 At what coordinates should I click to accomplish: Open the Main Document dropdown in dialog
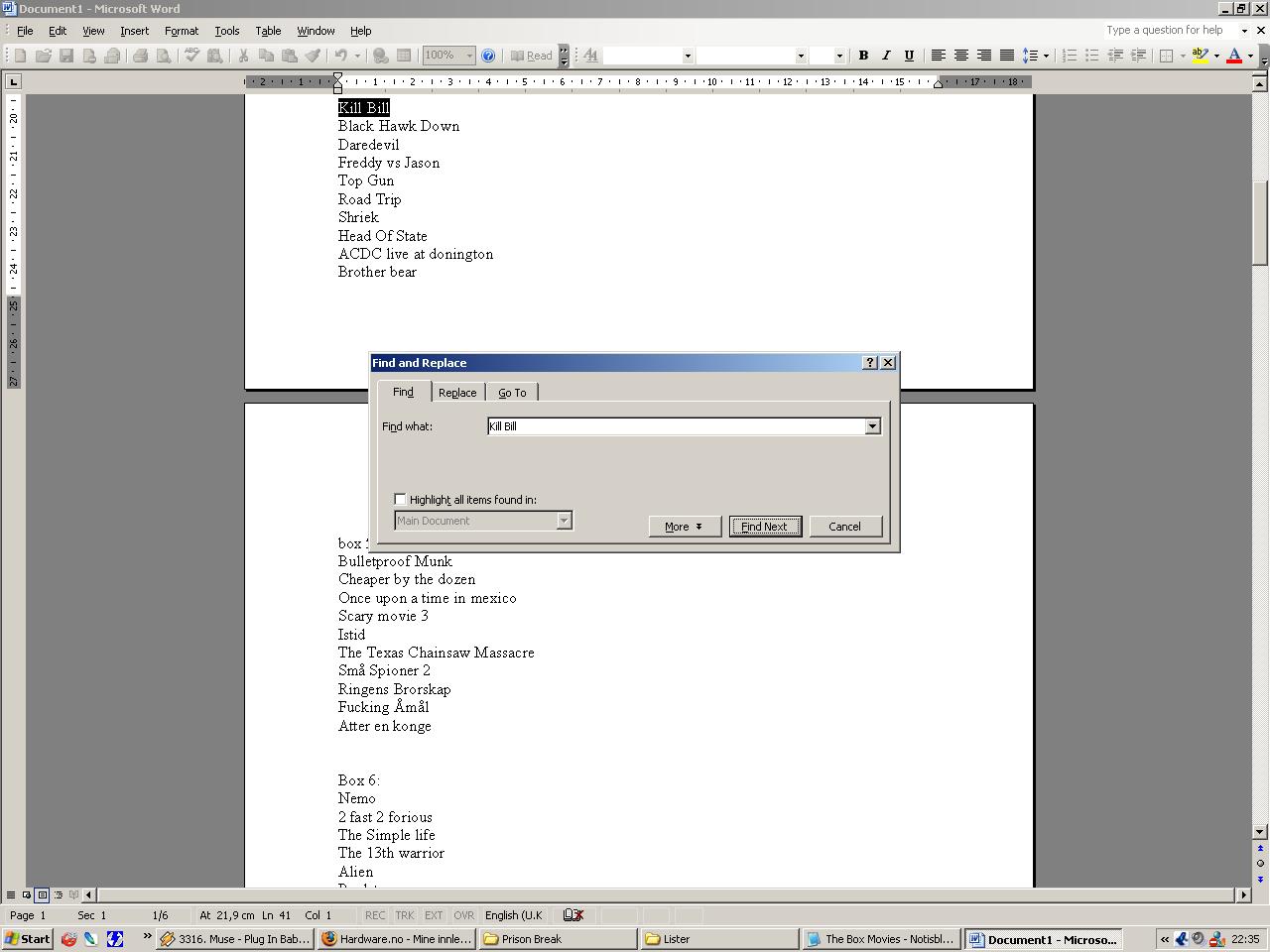tap(564, 521)
